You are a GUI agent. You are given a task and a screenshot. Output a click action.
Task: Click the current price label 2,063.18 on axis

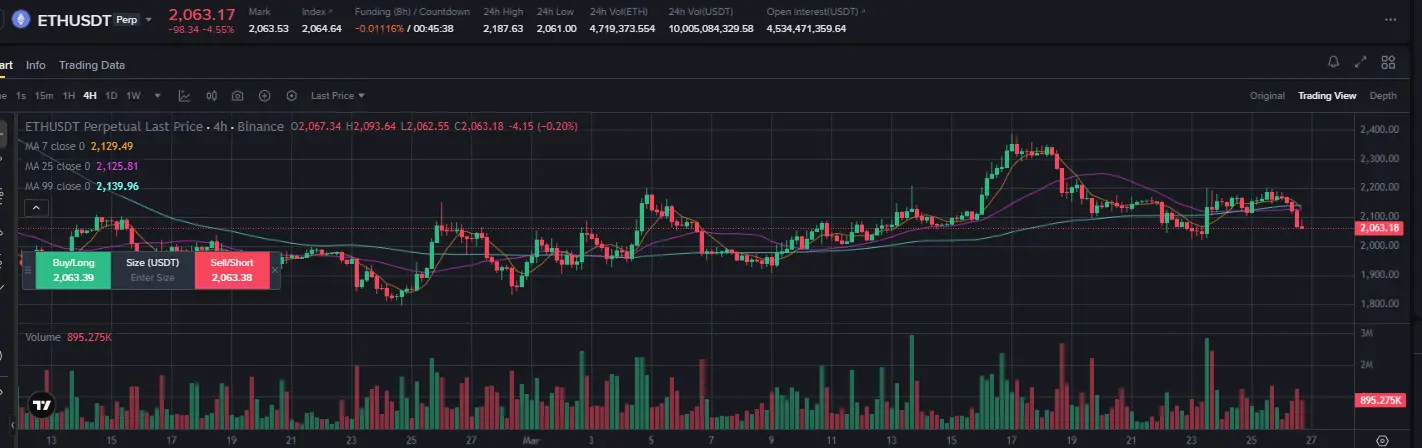point(1381,228)
